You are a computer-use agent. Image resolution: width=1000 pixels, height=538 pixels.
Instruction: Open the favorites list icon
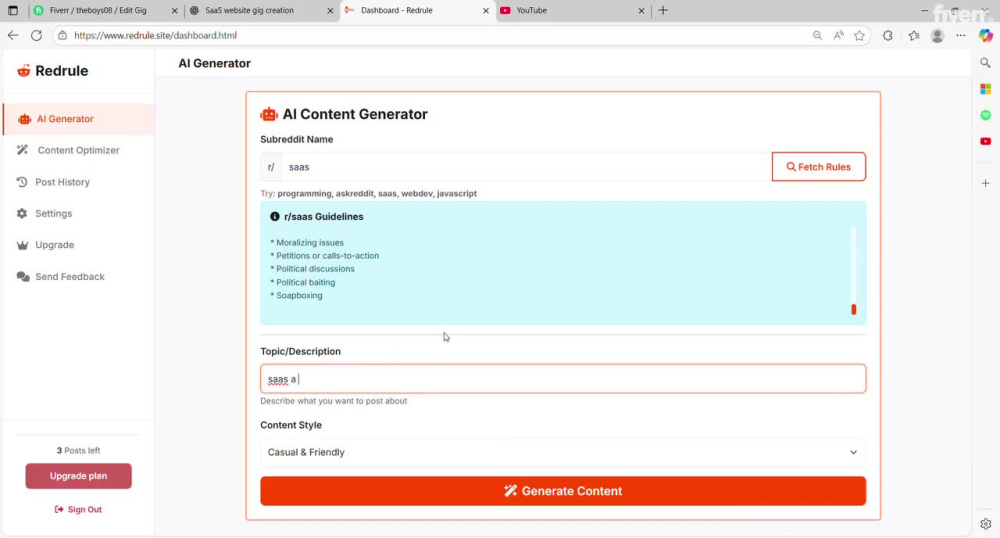[x=914, y=36]
